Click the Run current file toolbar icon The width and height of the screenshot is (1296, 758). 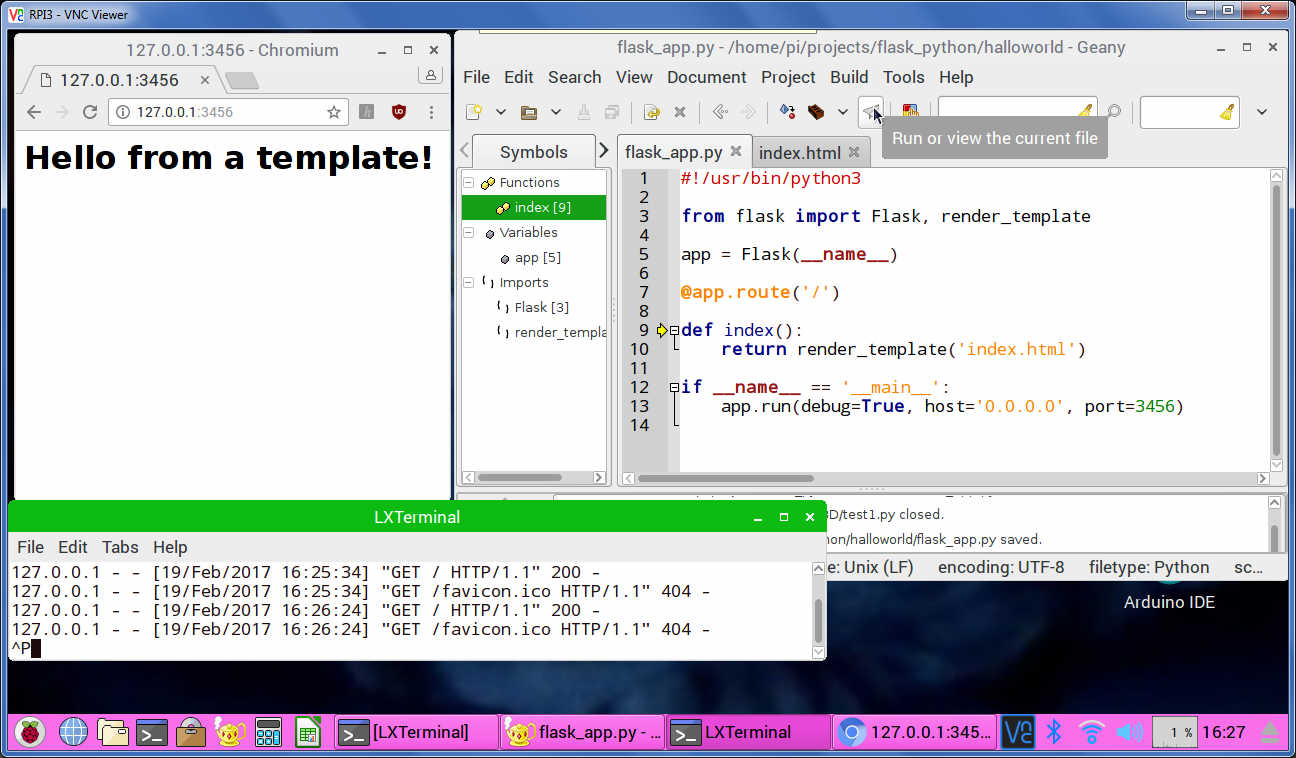871,112
